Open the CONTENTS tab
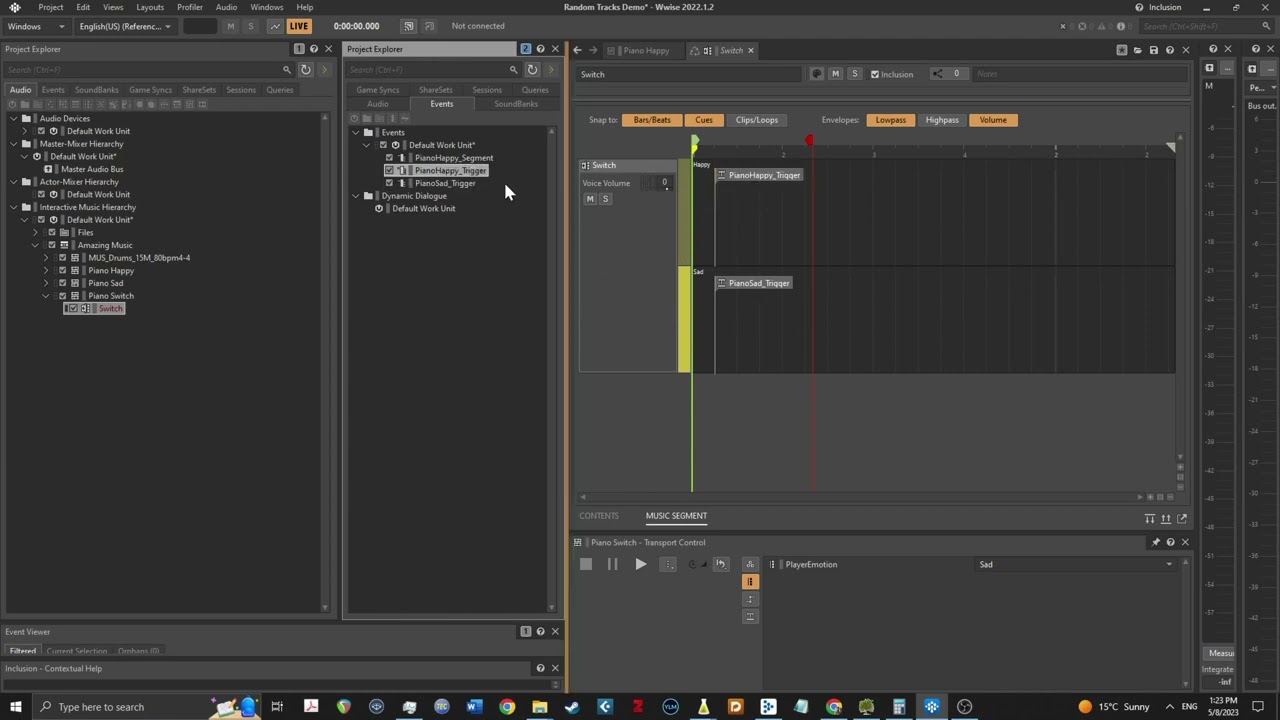Screen dimensions: 1280x720 pyautogui.click(x=599, y=516)
